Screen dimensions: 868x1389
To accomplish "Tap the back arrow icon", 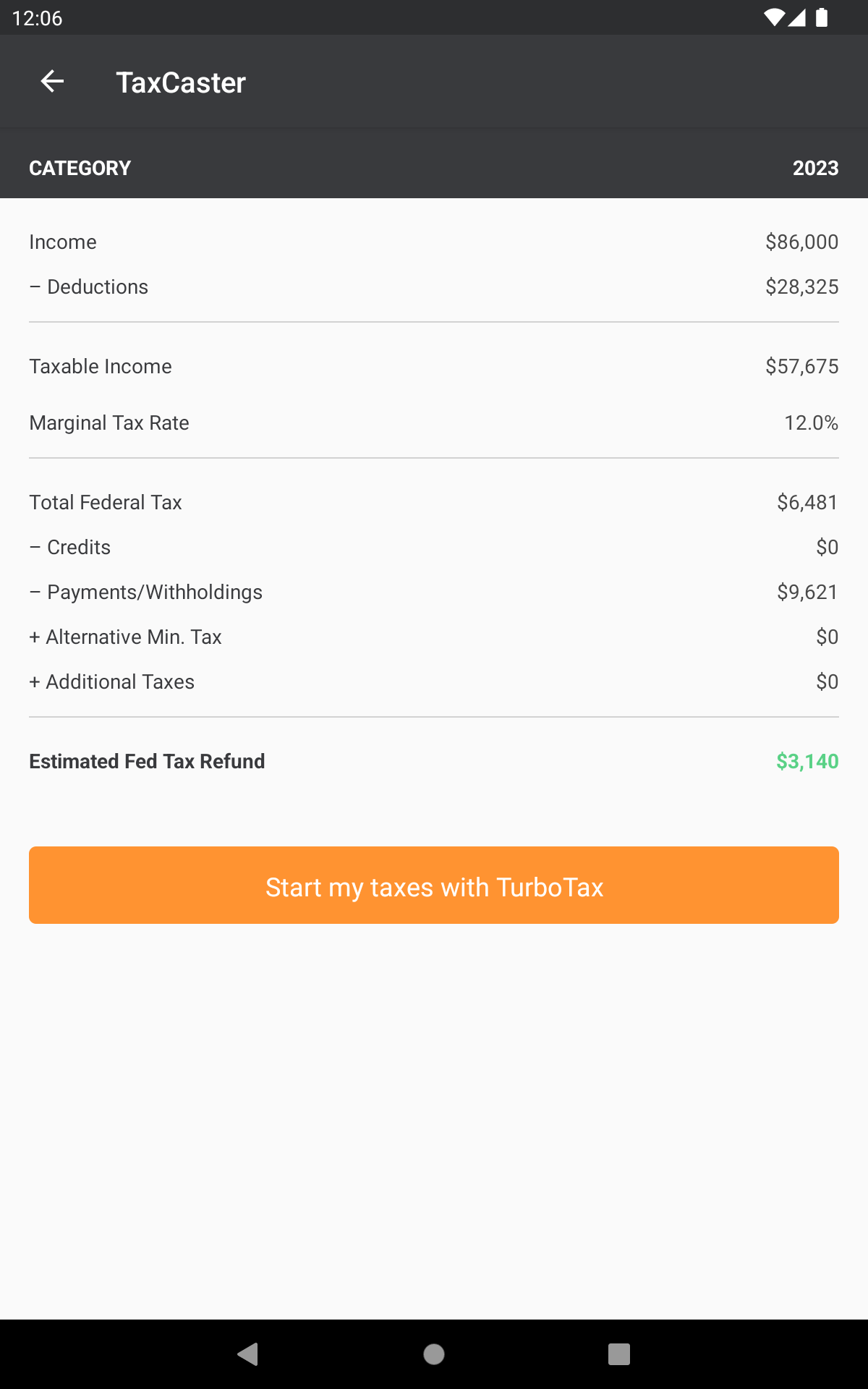I will tap(52, 81).
